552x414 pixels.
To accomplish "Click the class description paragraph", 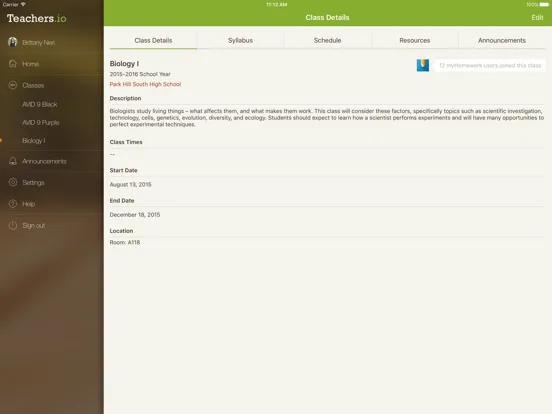I will click(x=327, y=118).
